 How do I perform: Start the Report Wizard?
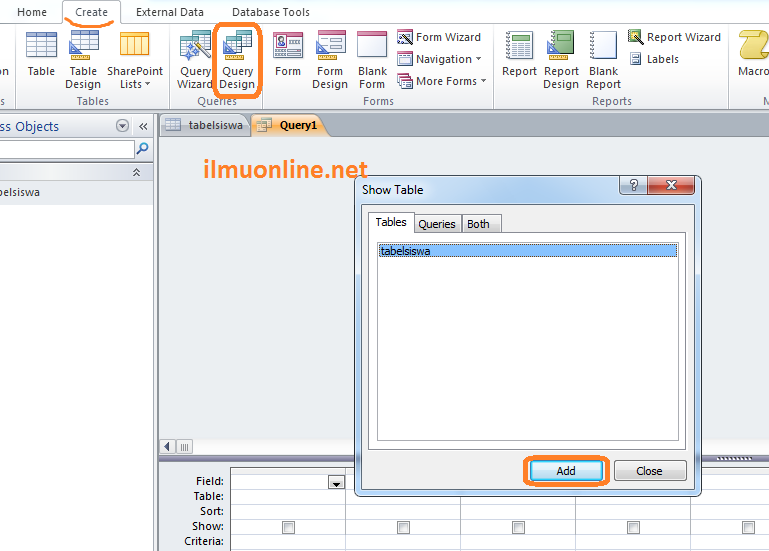[x=674, y=37]
